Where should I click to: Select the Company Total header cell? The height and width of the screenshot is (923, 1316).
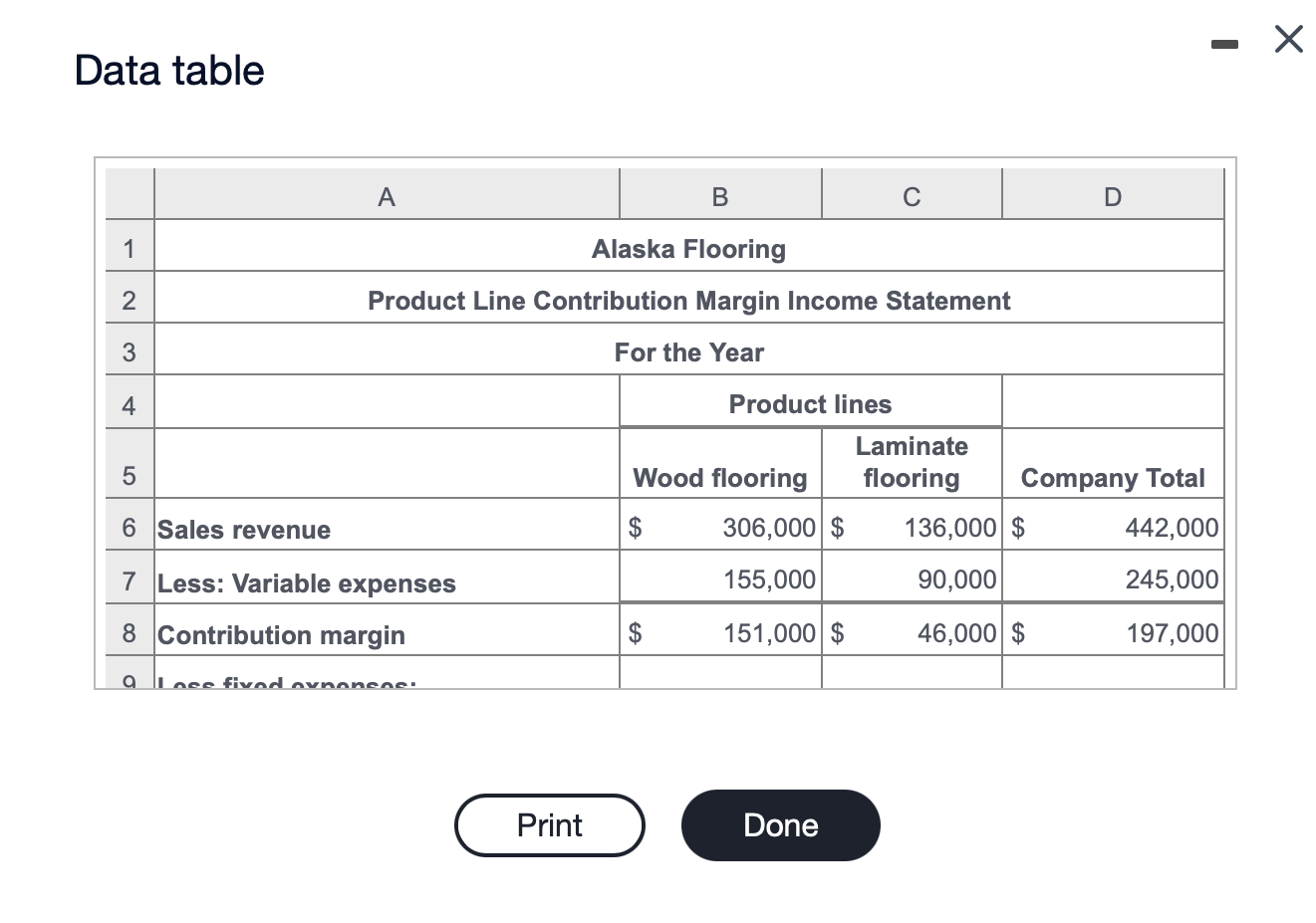pos(1112,478)
